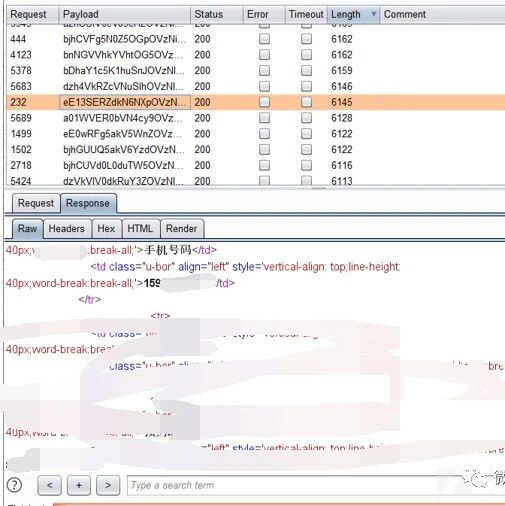The width and height of the screenshot is (505, 506).
Task: Toggle Error checkbox in request 5683 row
Action: (x=264, y=86)
